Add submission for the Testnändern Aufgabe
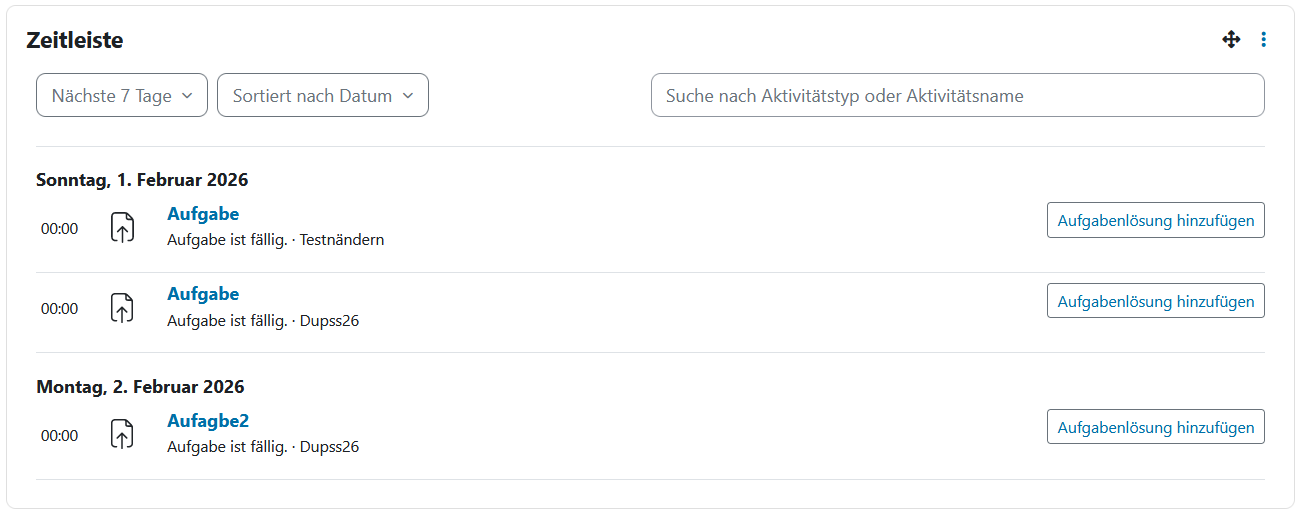Image resolution: width=1298 pixels, height=516 pixels. click(1155, 221)
